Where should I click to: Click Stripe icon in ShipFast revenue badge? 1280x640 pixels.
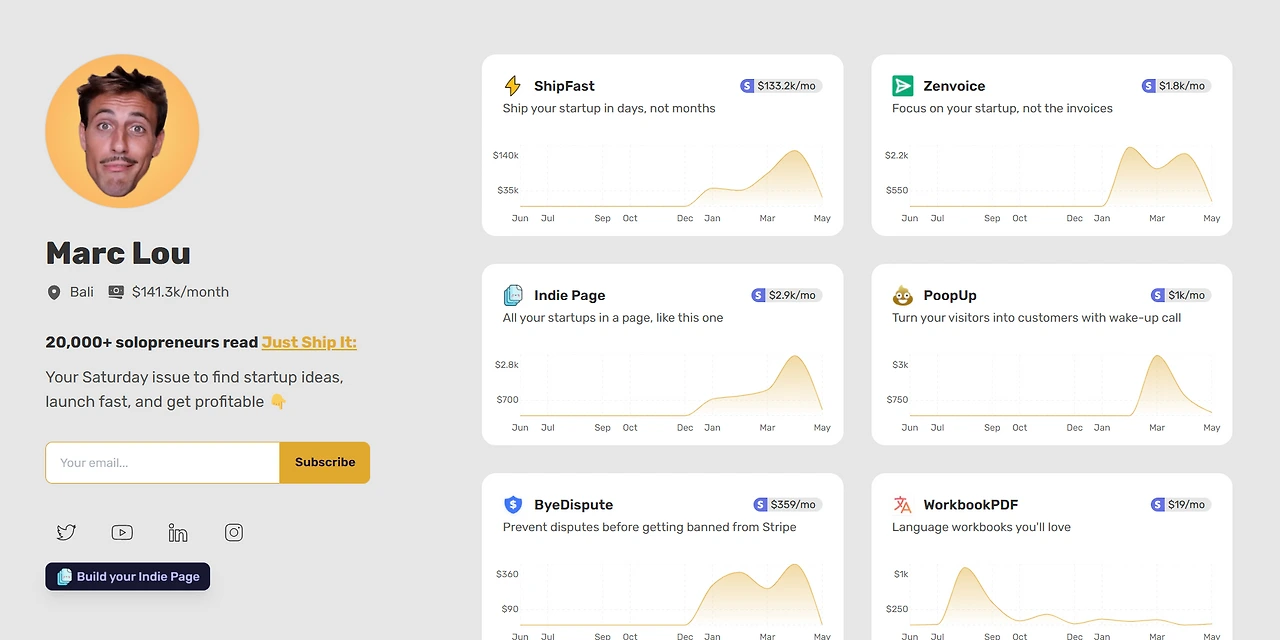click(747, 86)
